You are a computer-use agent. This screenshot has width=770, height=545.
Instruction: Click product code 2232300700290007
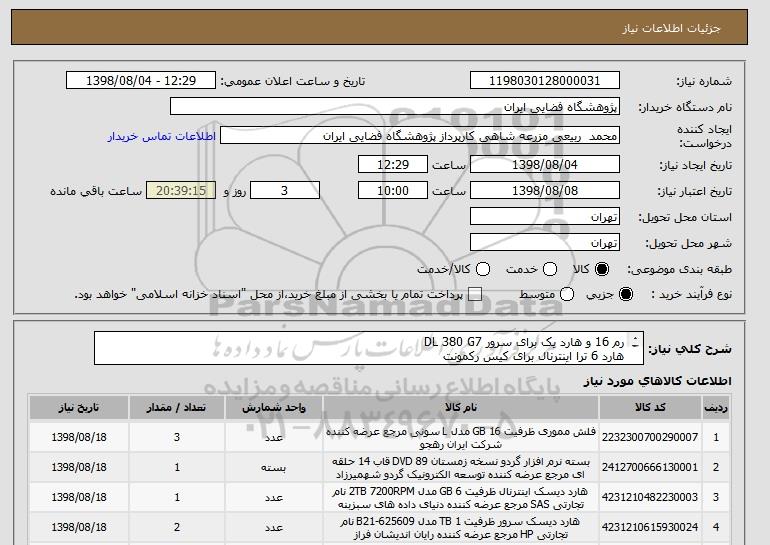coord(650,437)
